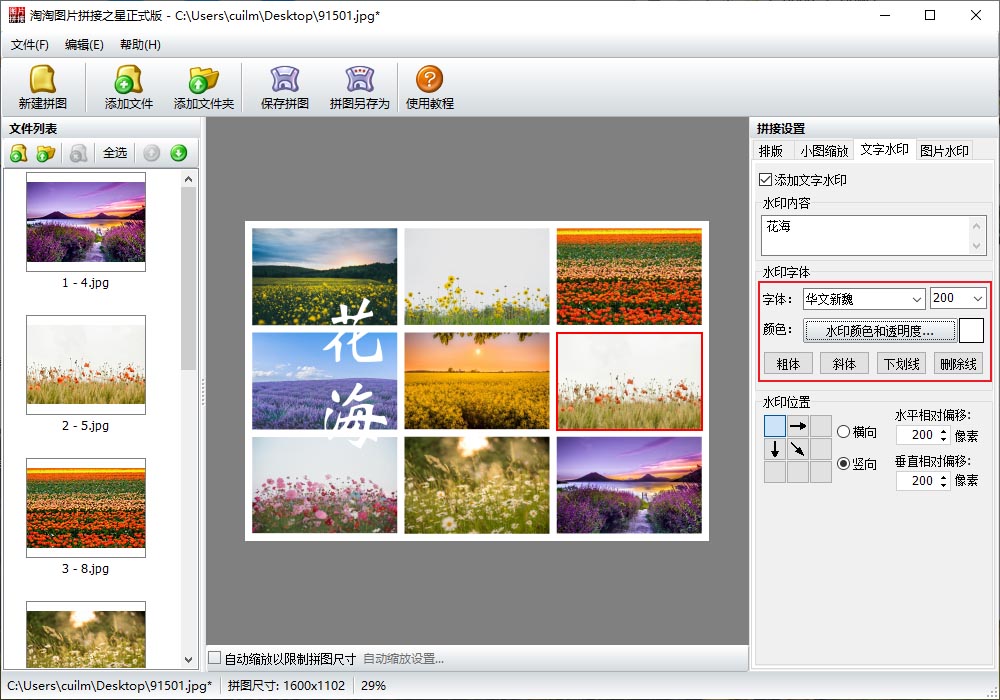This screenshot has height=700, width=1000.
Task: Select the 2 - 5.jpg thumbnail
Action: 86,365
